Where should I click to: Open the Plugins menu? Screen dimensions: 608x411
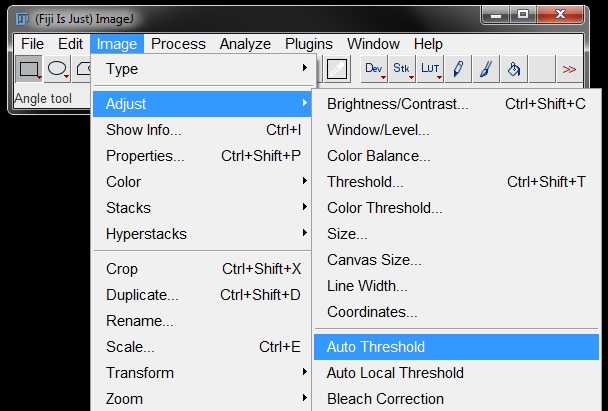pyautogui.click(x=309, y=44)
